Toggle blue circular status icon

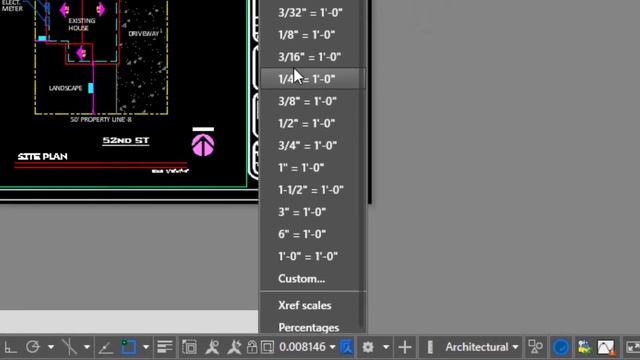click(x=560, y=347)
